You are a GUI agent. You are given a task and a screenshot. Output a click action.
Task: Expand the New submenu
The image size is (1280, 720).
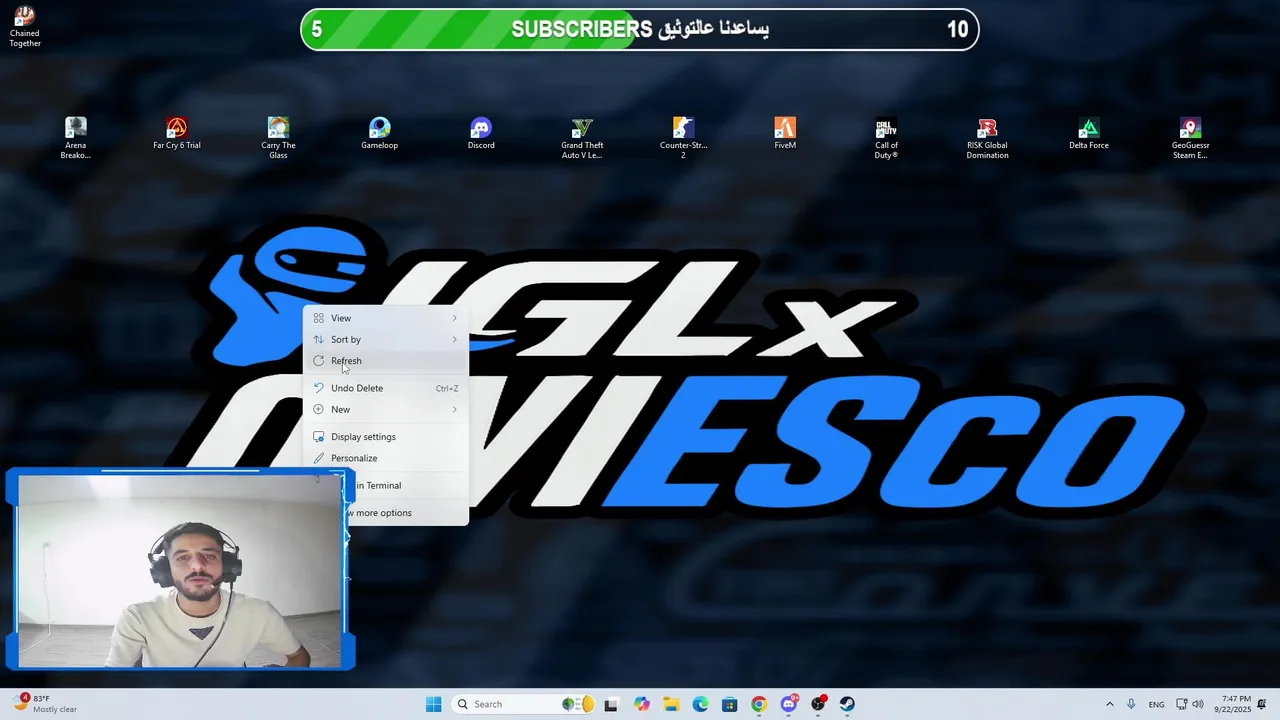click(x=386, y=409)
